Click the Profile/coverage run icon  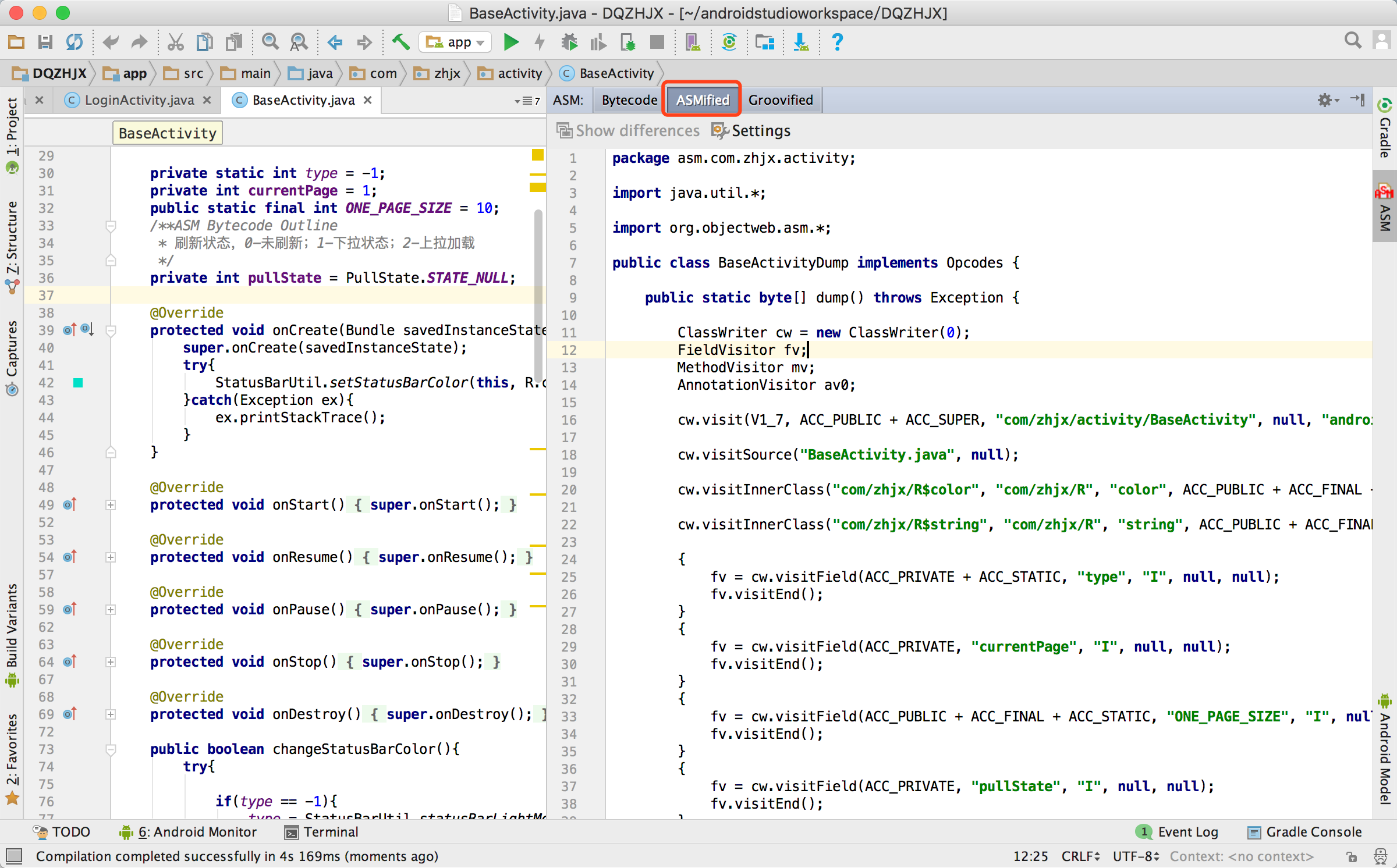(598, 42)
